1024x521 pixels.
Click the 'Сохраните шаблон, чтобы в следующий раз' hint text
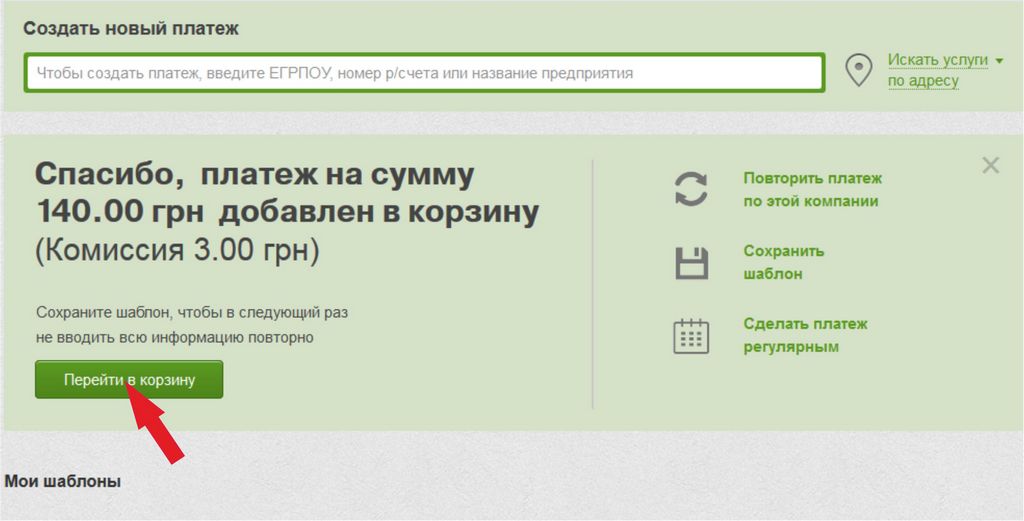tap(192, 312)
